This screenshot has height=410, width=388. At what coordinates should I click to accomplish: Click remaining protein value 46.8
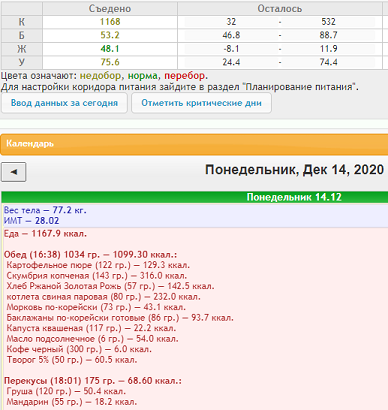(231, 35)
